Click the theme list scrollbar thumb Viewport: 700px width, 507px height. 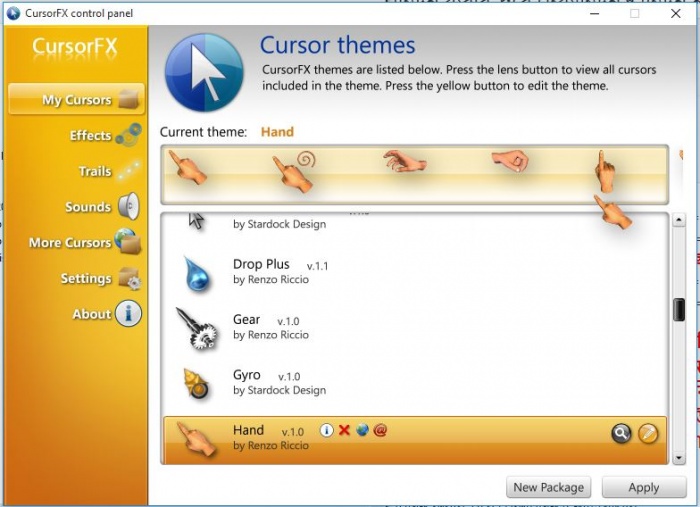click(679, 309)
